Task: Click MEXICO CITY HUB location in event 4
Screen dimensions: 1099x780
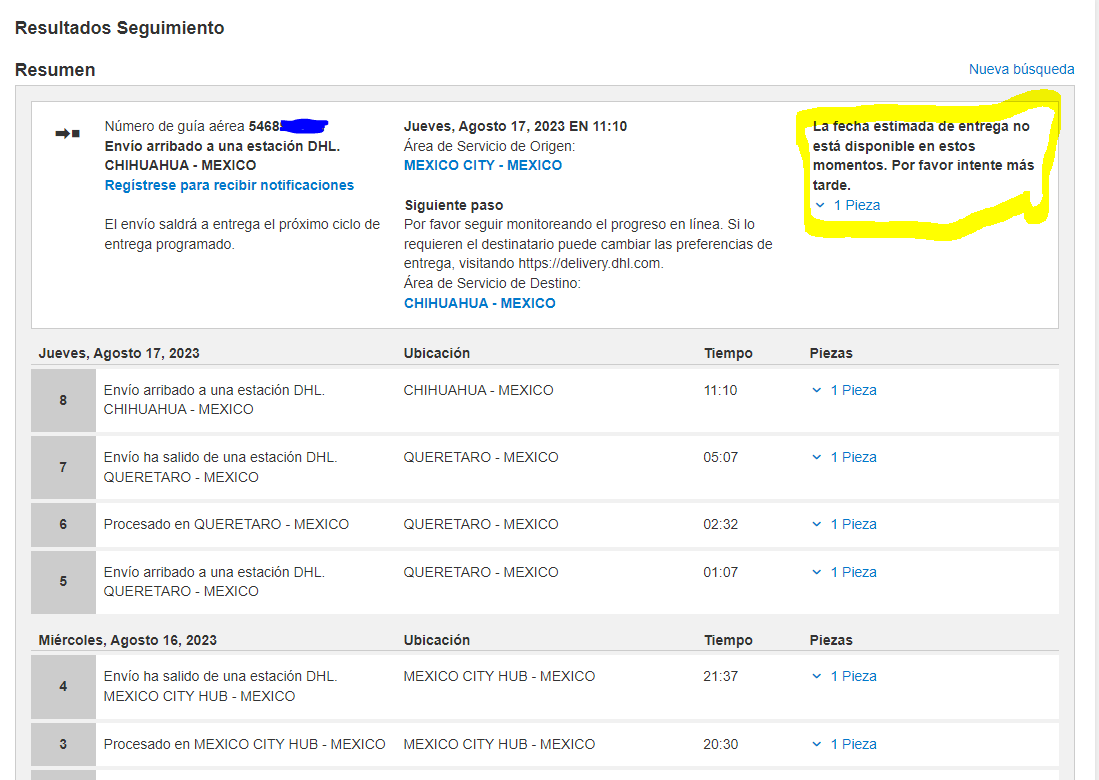Action: 499,676
